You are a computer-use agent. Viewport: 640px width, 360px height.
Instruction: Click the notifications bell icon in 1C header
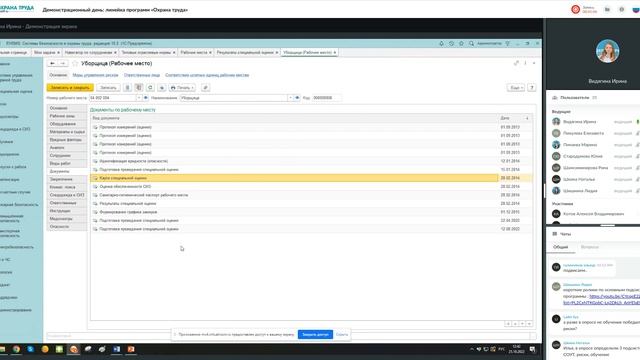click(441, 43)
